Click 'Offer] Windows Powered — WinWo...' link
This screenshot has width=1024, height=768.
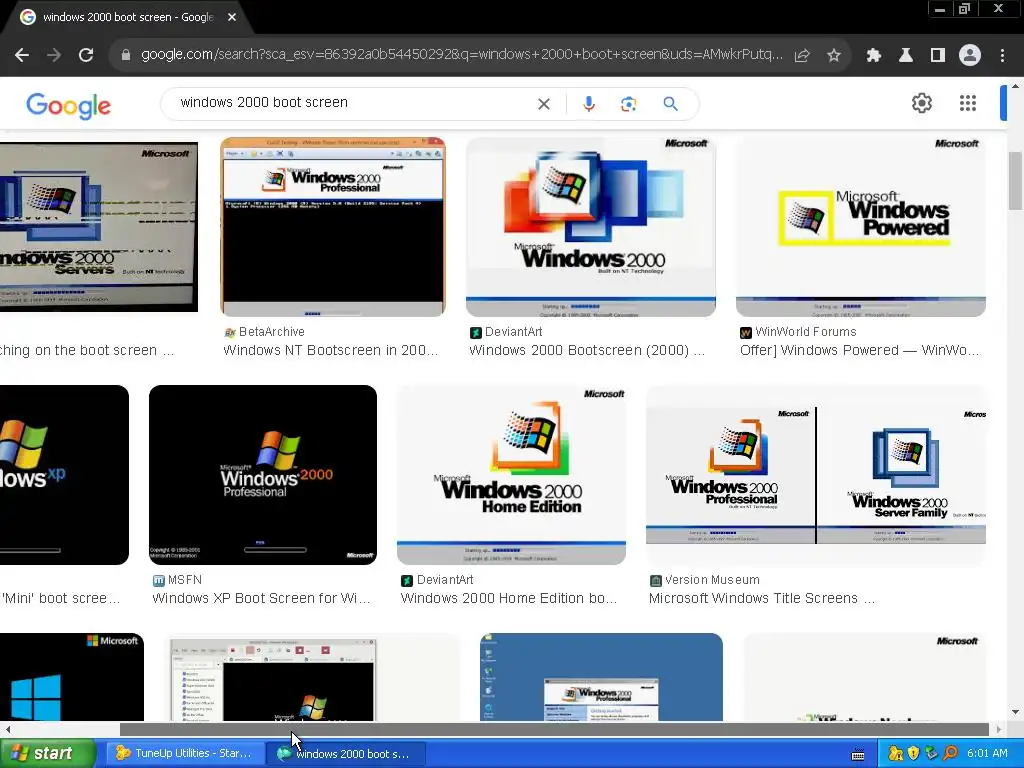coord(859,351)
